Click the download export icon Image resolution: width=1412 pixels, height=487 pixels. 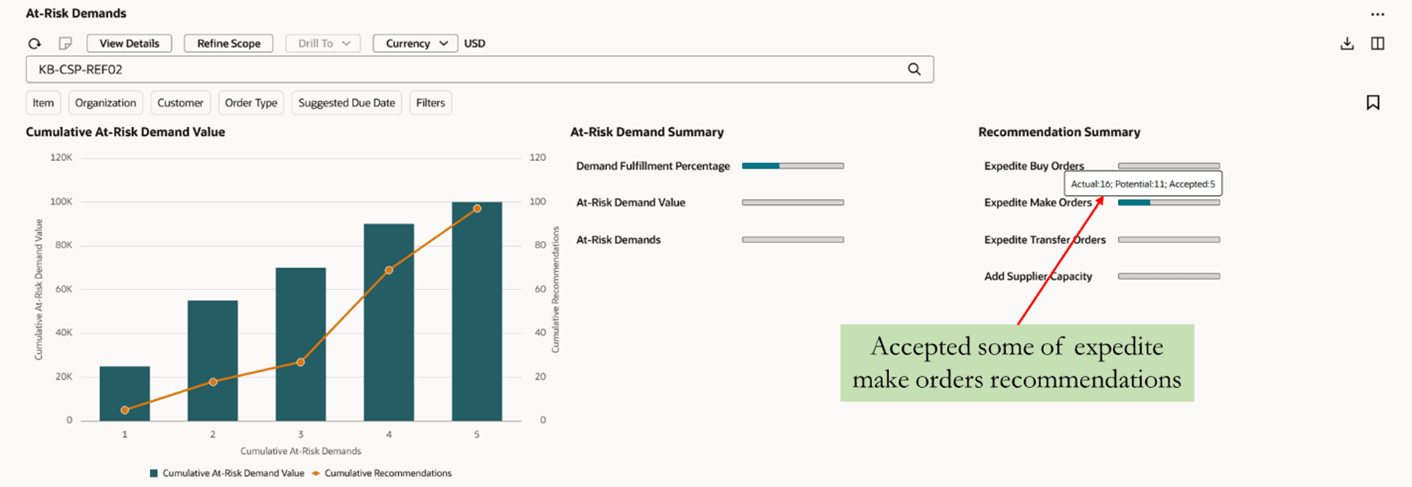(1347, 44)
